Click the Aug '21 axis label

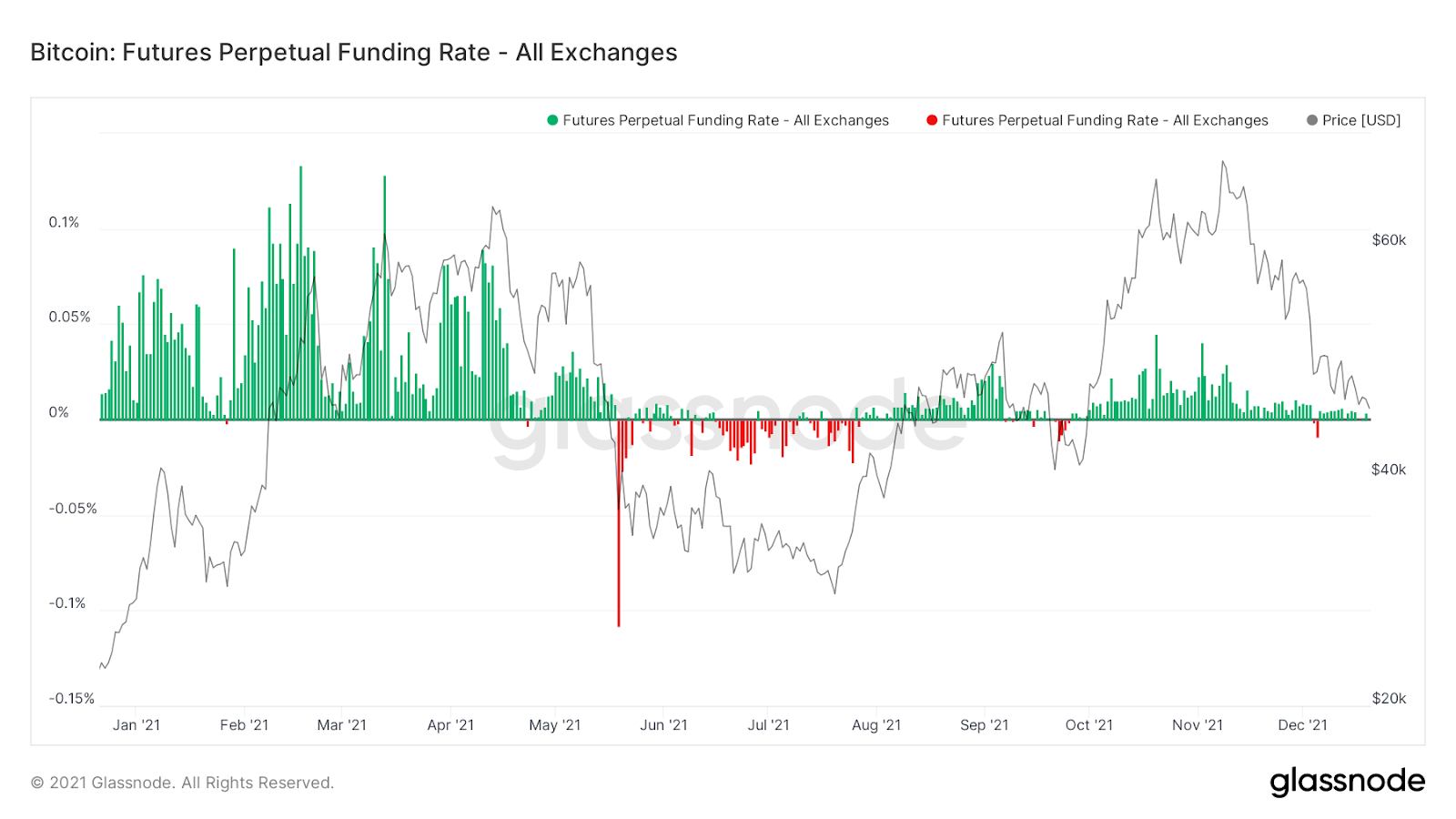tap(876, 725)
